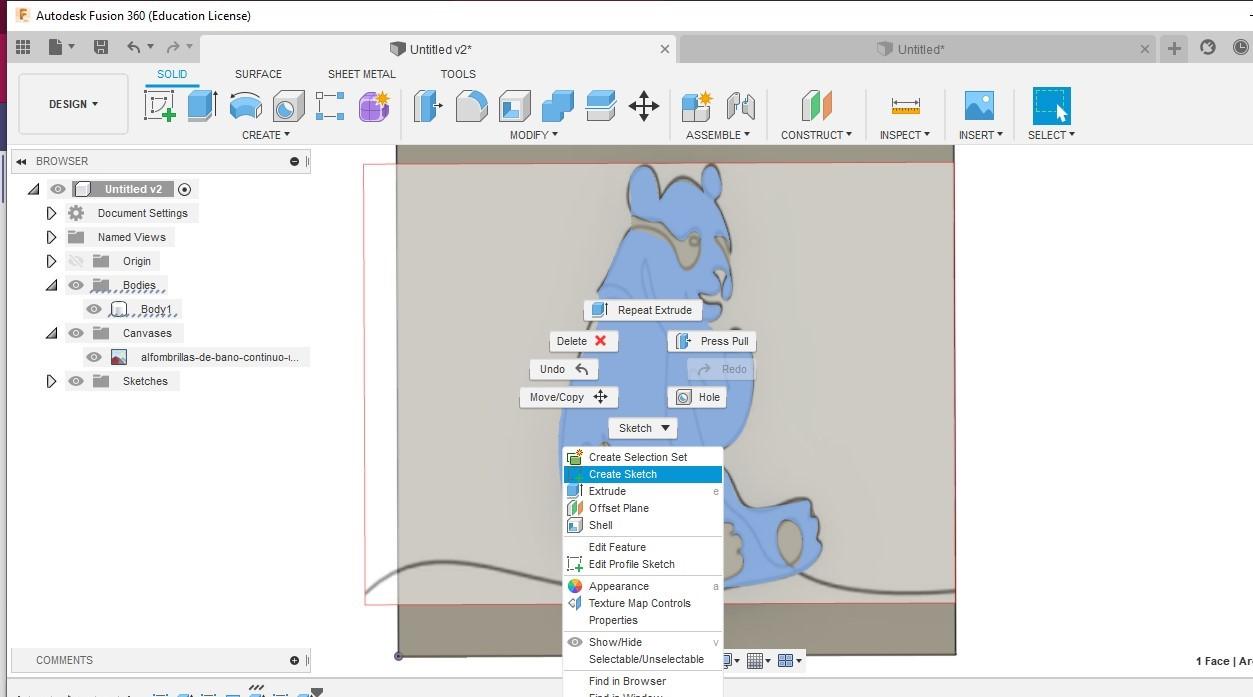This screenshot has width=1253, height=697.
Task: Choose Offset Plane from the context menu
Action: click(642, 508)
